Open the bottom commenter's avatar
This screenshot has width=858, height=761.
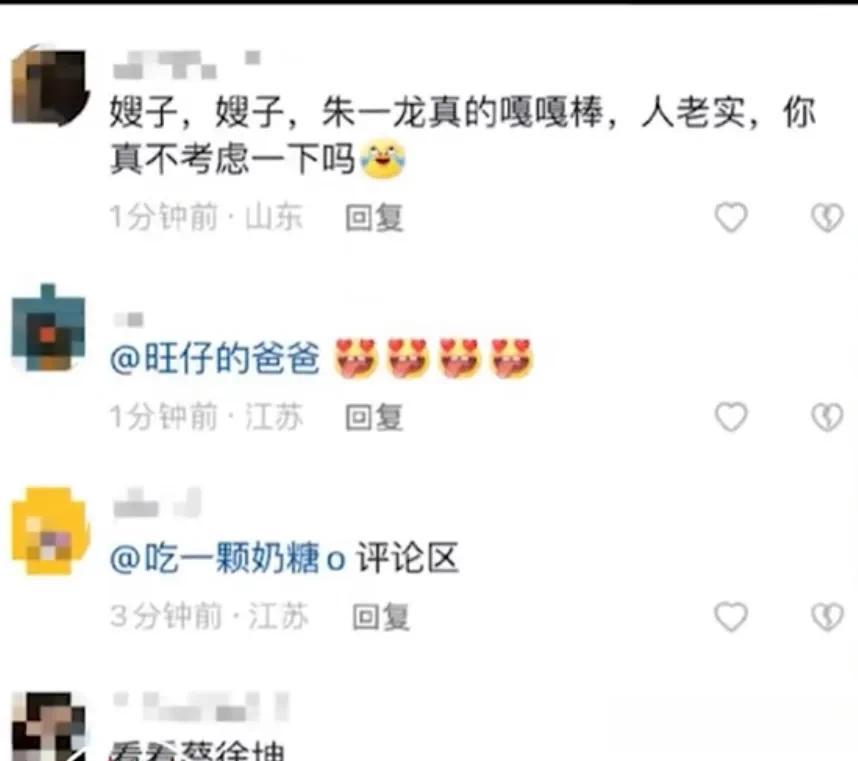coord(48,727)
